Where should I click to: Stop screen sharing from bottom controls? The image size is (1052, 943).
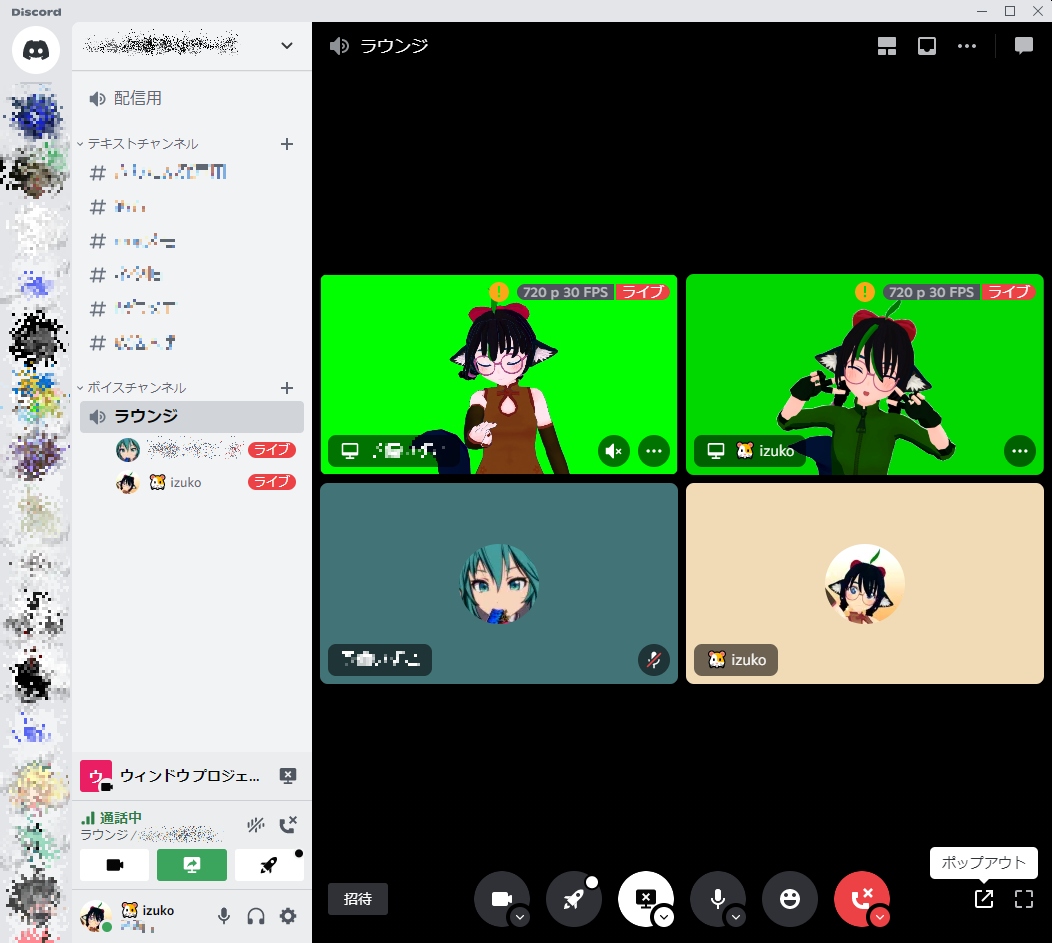pyautogui.click(x=645, y=898)
